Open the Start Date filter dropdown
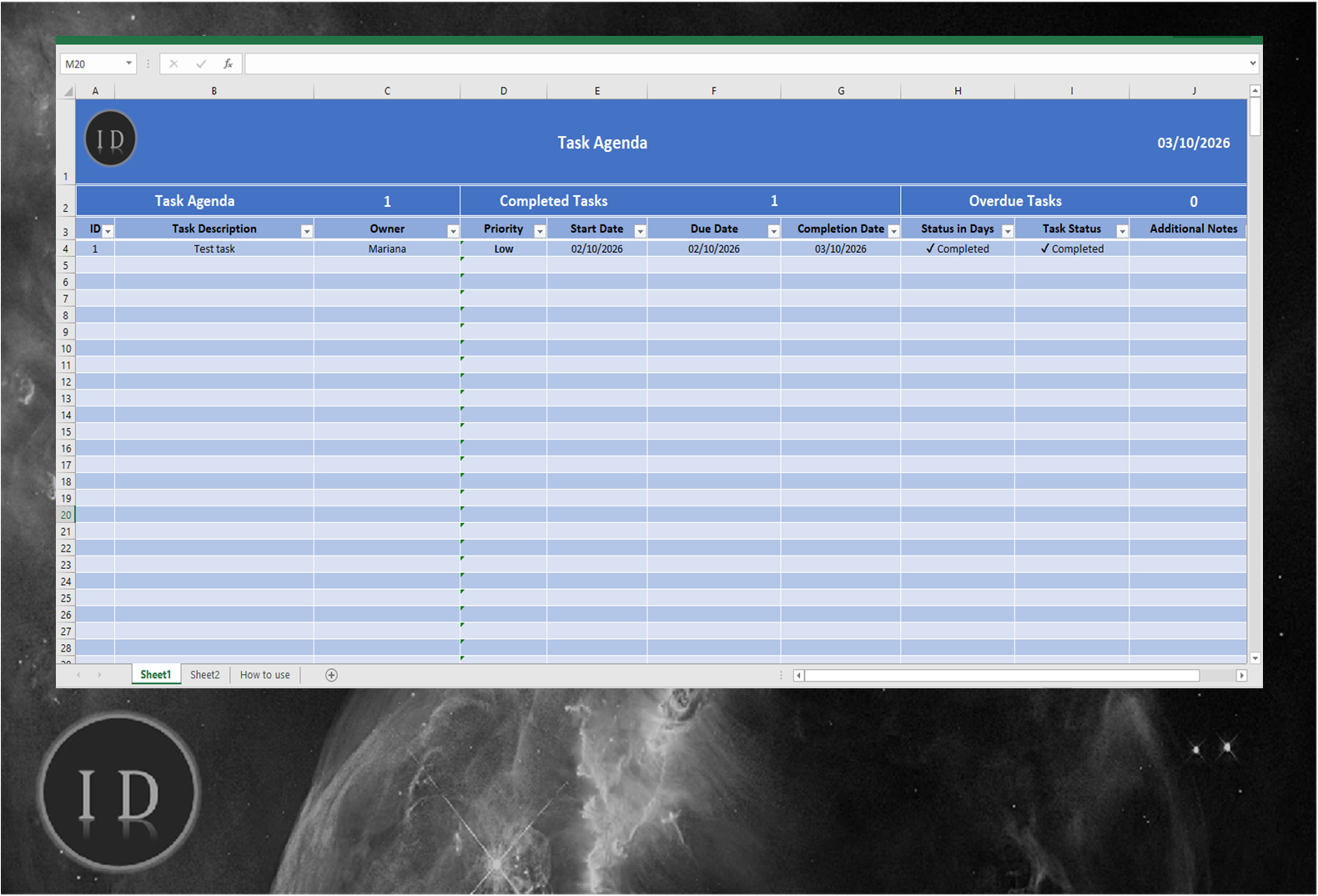Viewport: 1318px width, 896px height. 640,231
